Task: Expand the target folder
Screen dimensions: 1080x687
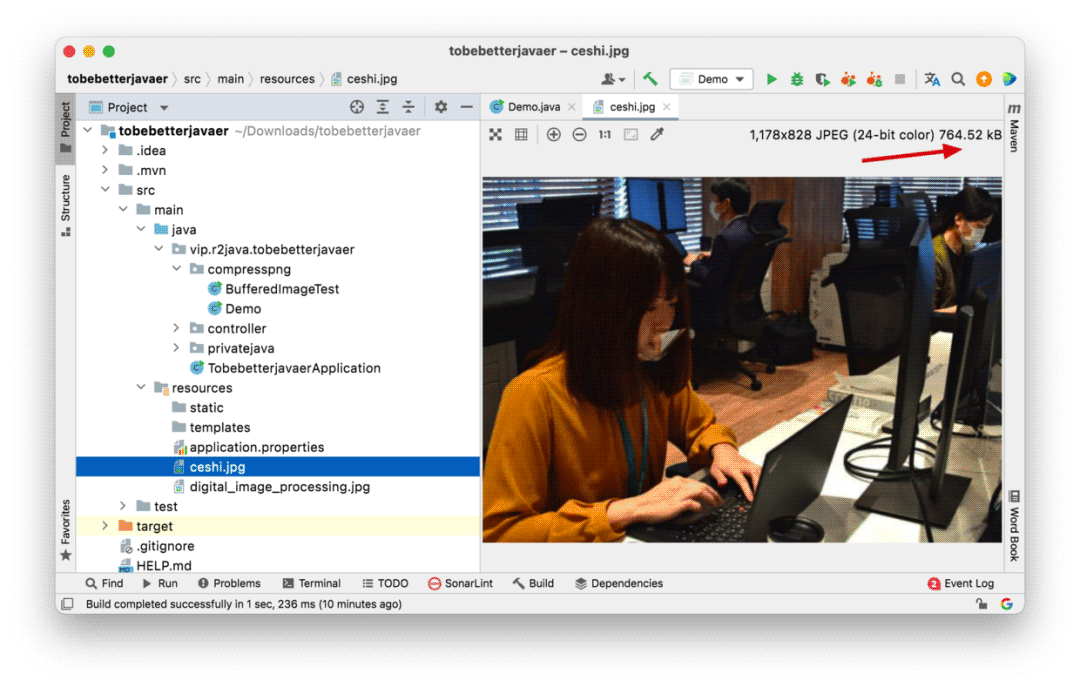Action: click(x=105, y=526)
